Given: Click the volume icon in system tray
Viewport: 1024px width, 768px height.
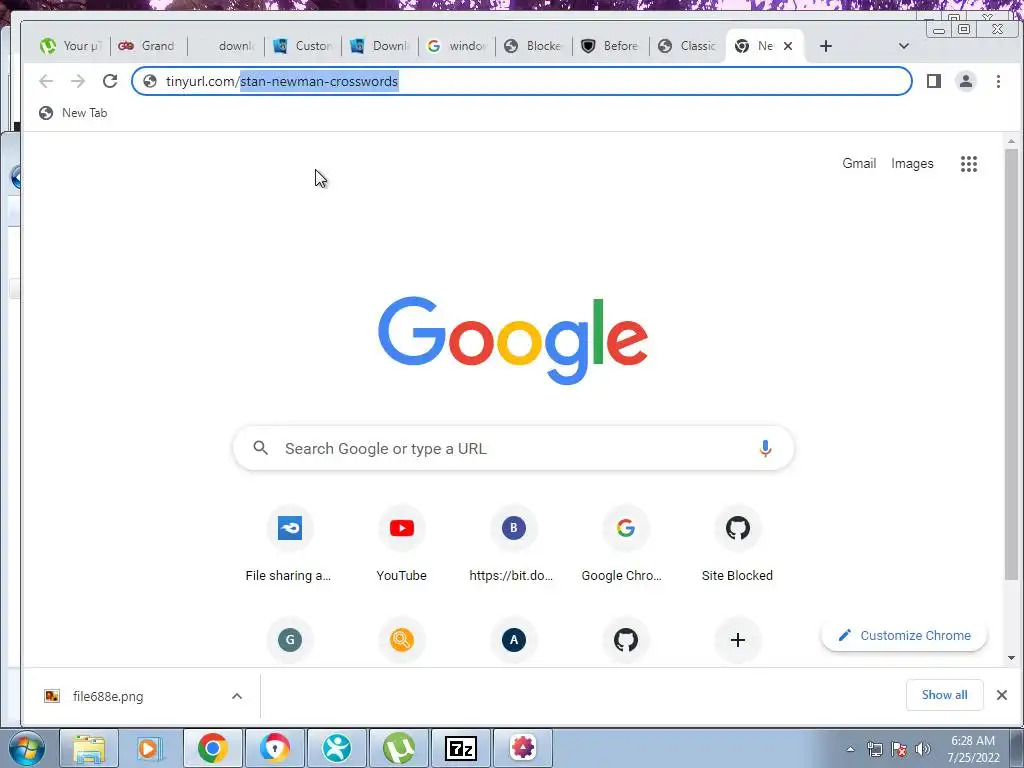Looking at the screenshot, I should [x=923, y=749].
